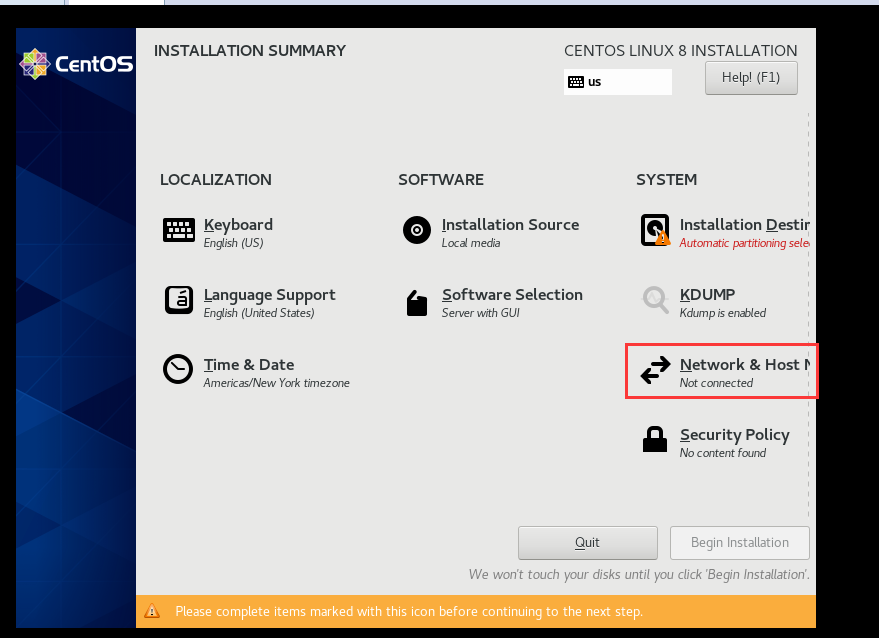
Task: Click the Keyboard layout icon under Localization
Action: coord(179,230)
